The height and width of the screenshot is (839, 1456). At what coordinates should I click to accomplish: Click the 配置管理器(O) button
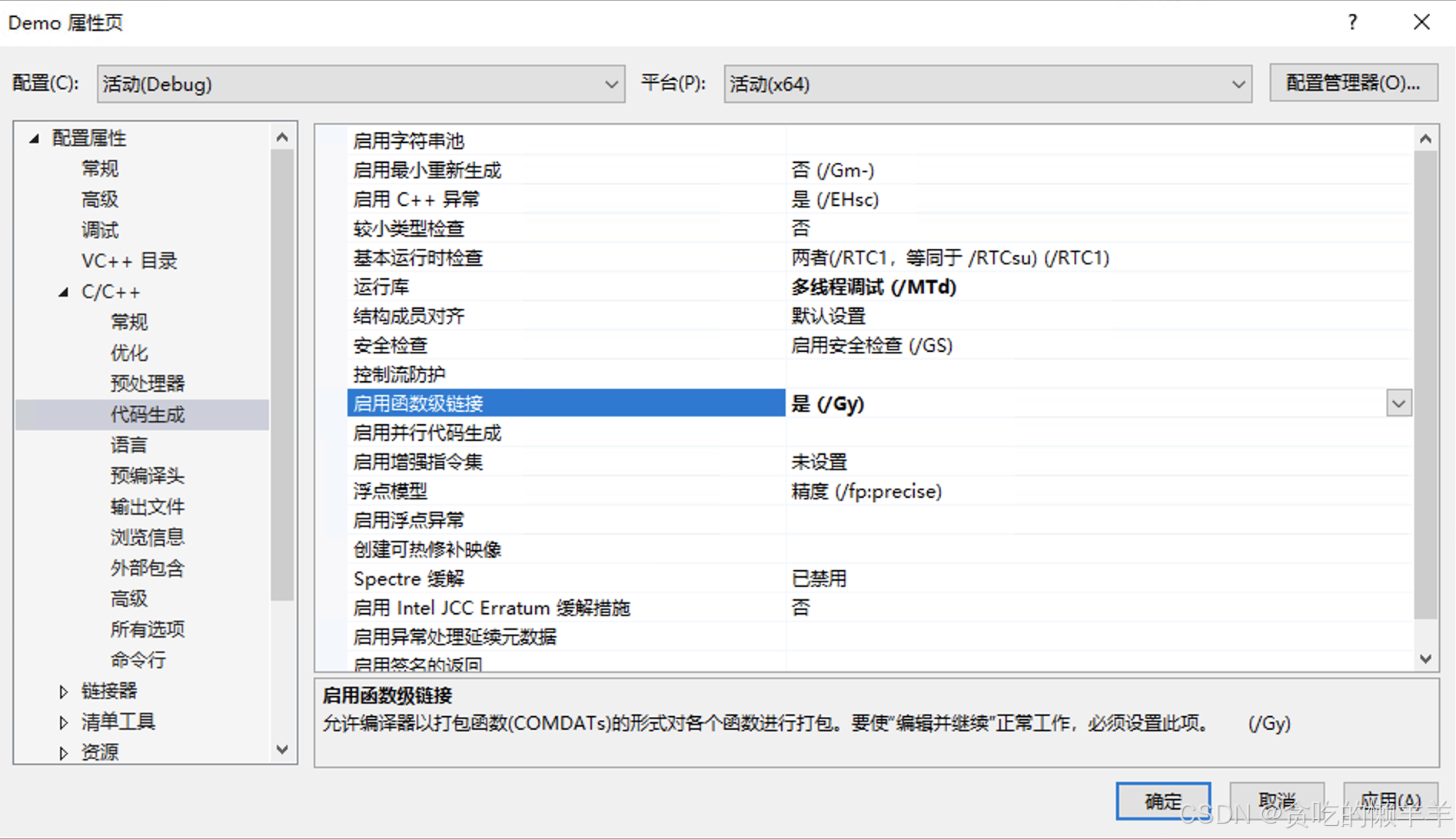click(x=1353, y=83)
